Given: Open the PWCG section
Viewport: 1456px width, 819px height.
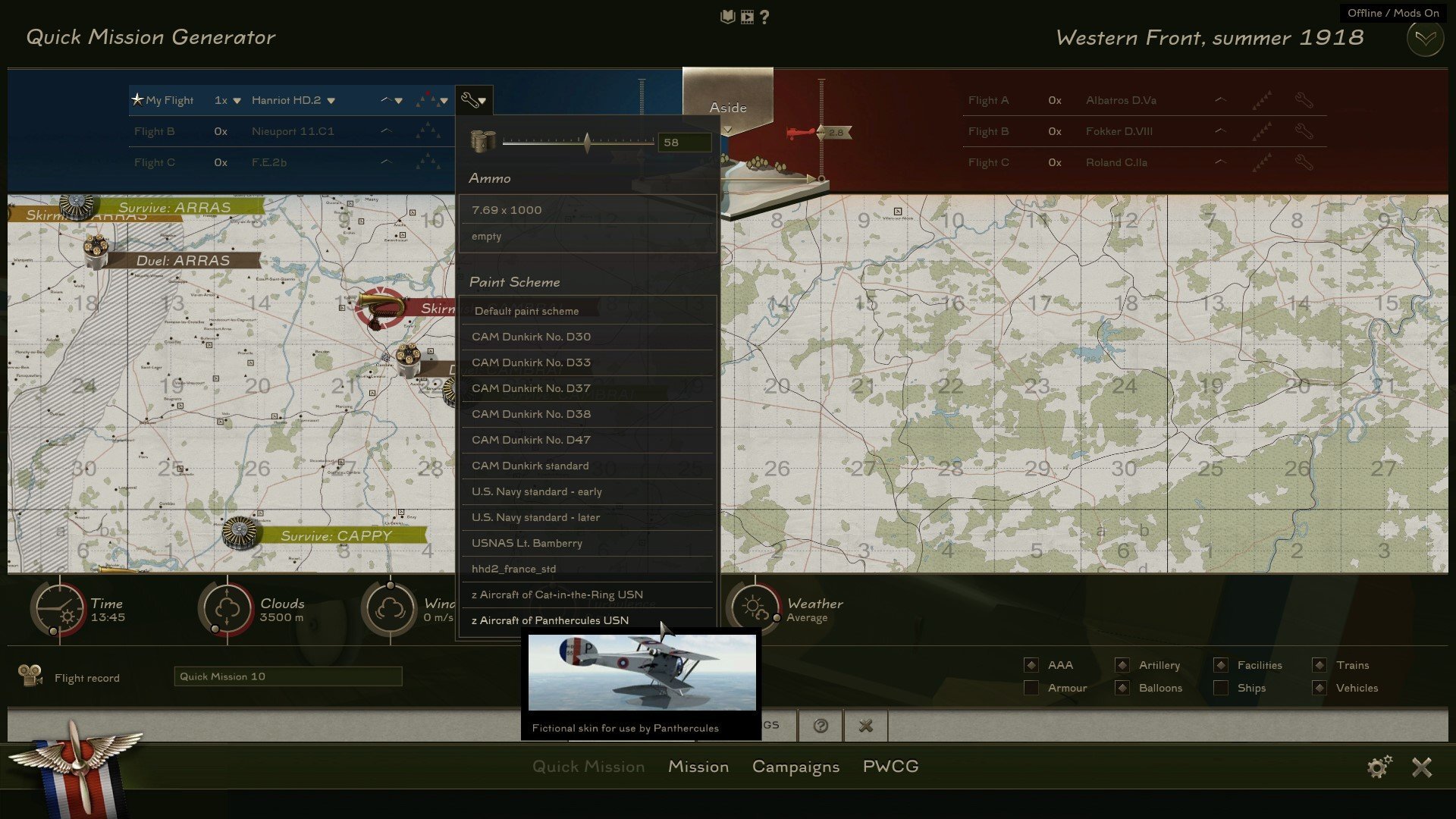Looking at the screenshot, I should (x=890, y=767).
